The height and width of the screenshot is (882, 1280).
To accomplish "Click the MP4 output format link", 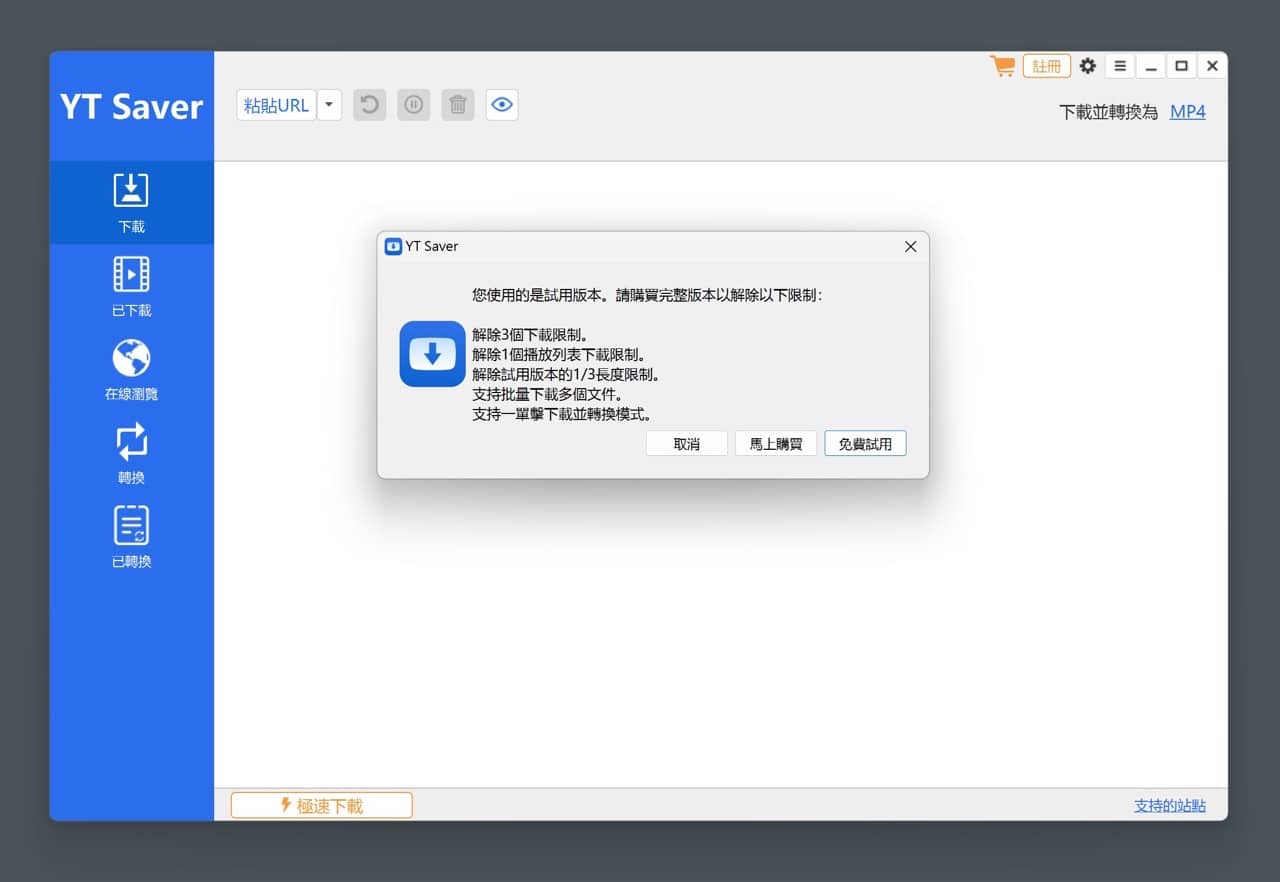I will click(1188, 112).
